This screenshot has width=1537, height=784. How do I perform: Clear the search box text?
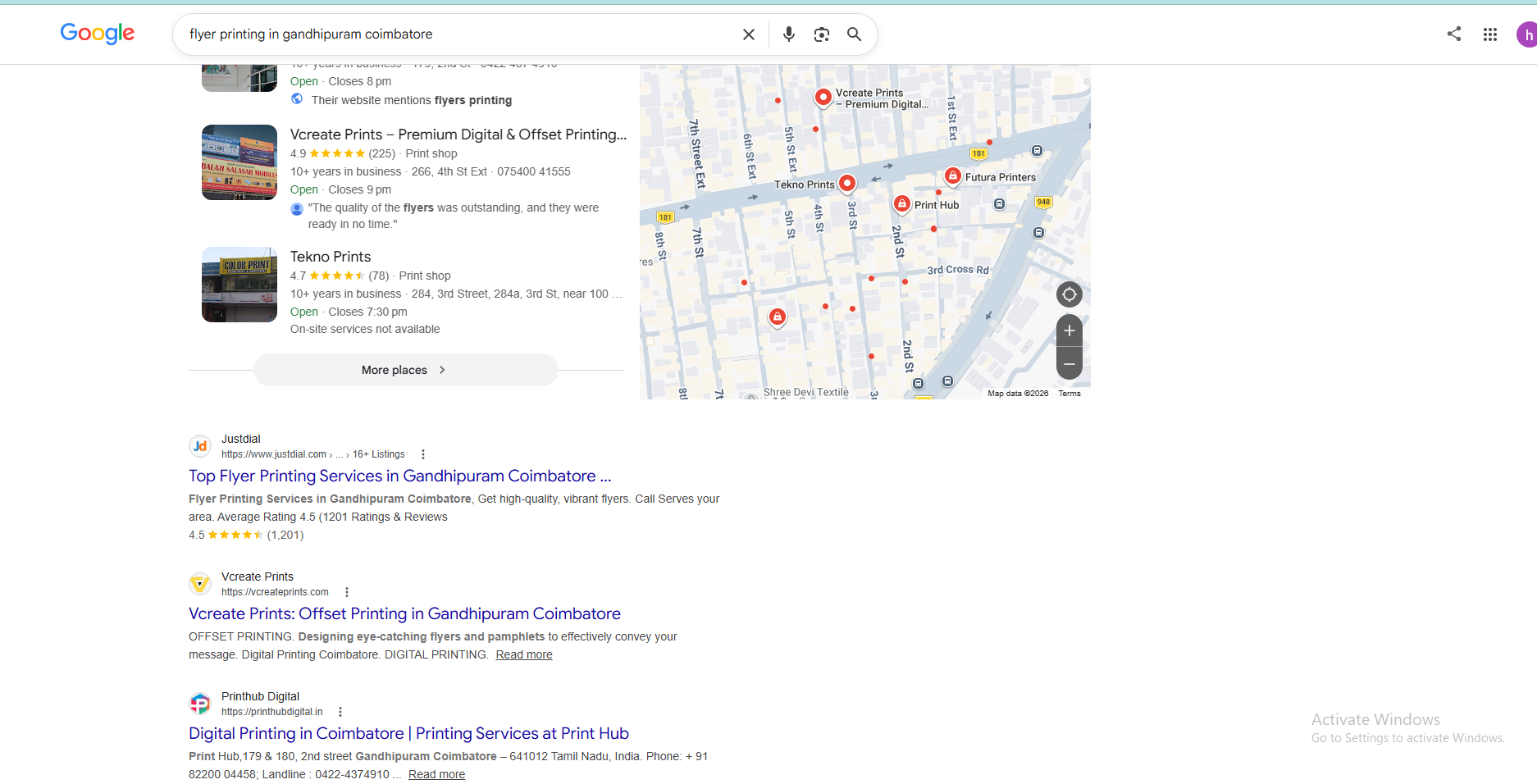748,34
